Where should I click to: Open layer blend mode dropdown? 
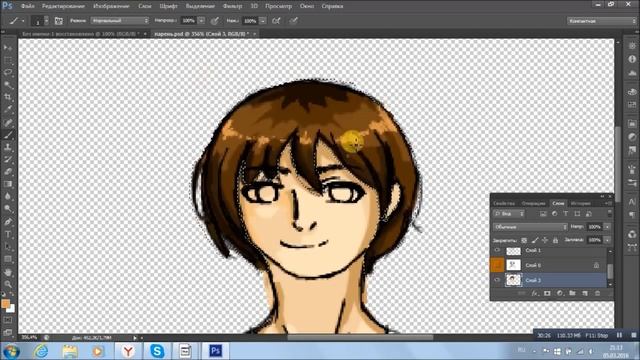click(530, 227)
